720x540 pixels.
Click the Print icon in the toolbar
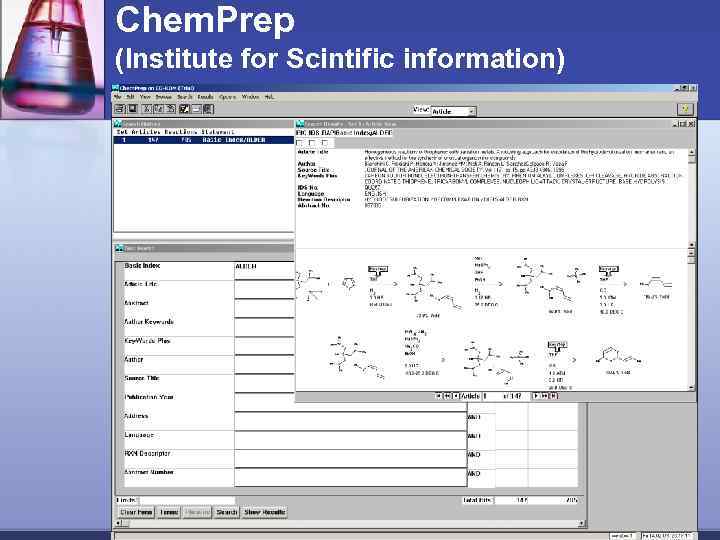120,109
